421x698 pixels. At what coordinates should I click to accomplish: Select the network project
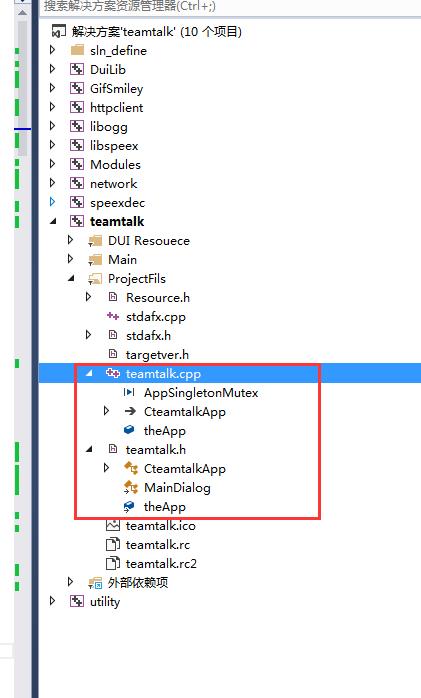pos(113,183)
